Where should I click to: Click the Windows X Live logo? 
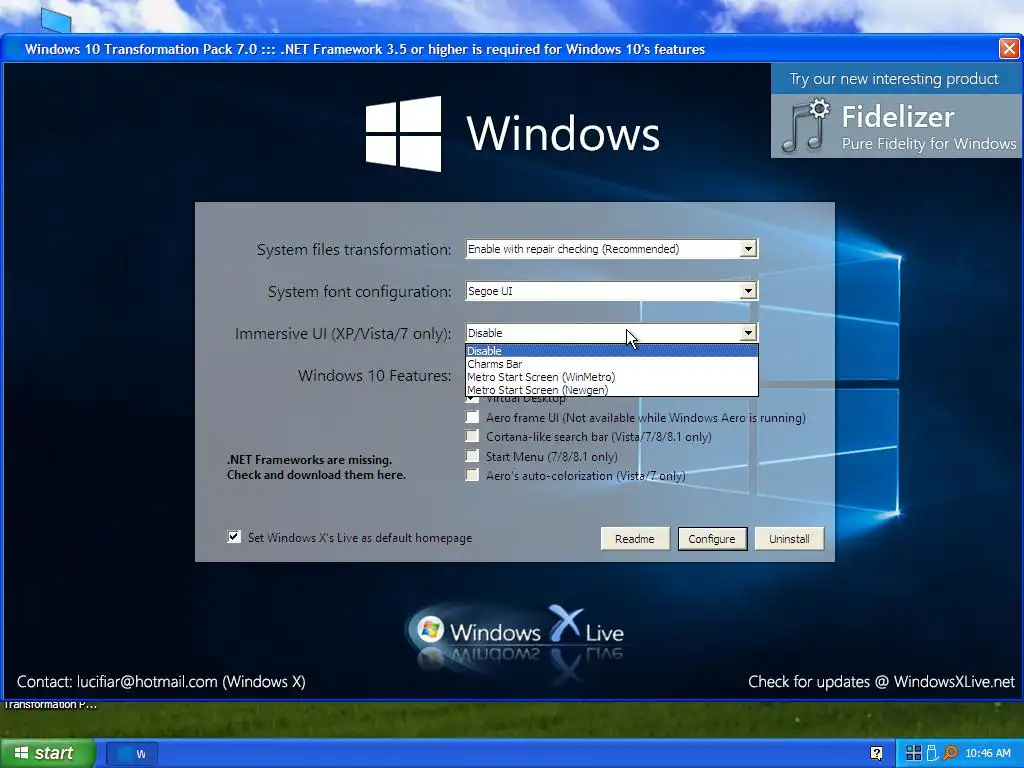(x=516, y=632)
